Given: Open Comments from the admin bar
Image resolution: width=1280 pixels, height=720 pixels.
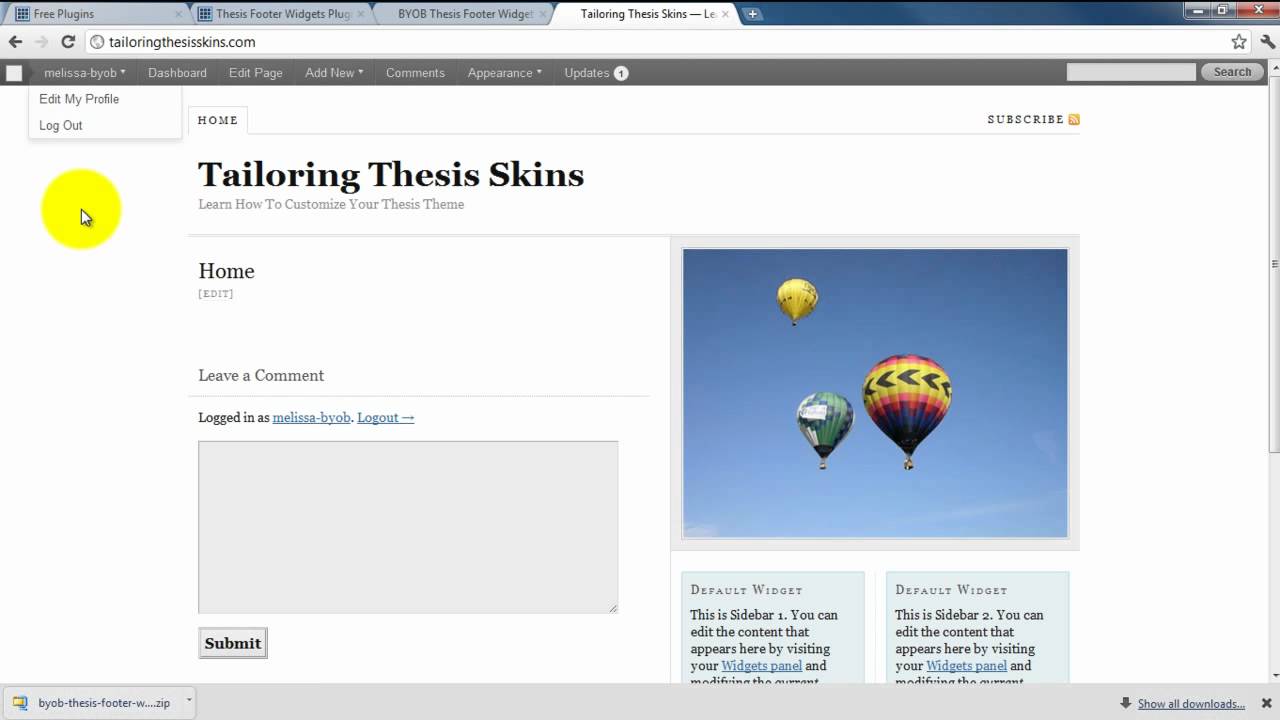Looking at the screenshot, I should point(415,73).
